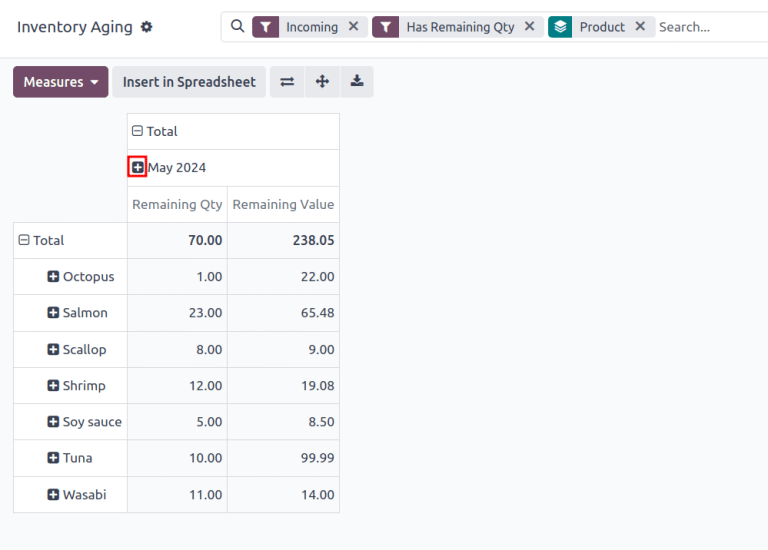Click Insert in Spreadsheet button

tap(189, 82)
